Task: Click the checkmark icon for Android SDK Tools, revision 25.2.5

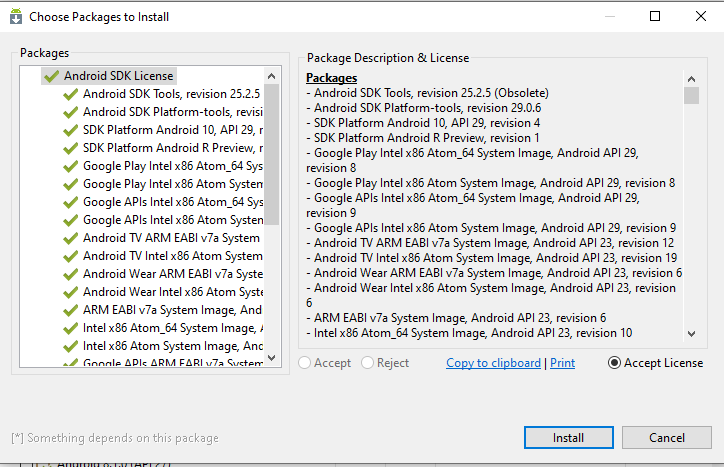Action: [70, 94]
